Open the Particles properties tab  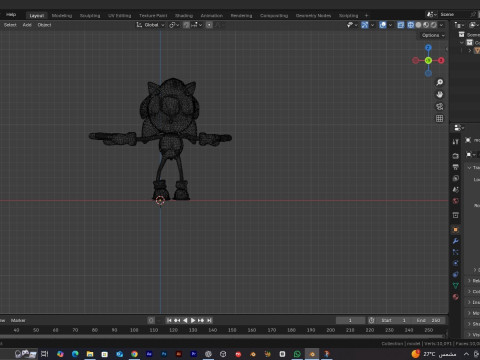[456, 252]
